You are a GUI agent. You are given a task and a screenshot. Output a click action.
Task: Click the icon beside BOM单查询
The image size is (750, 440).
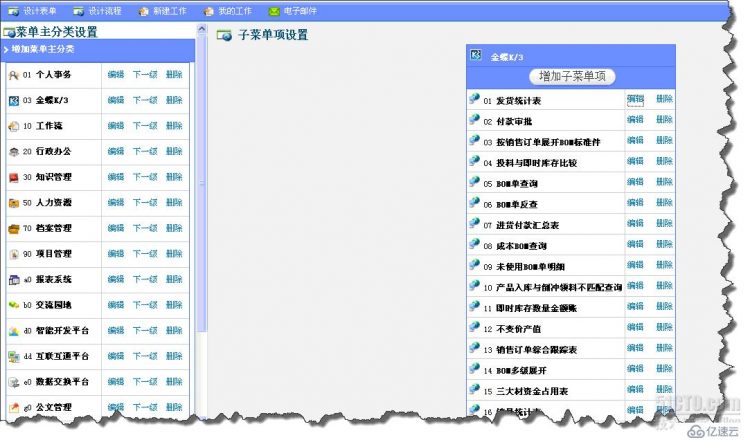click(474, 181)
